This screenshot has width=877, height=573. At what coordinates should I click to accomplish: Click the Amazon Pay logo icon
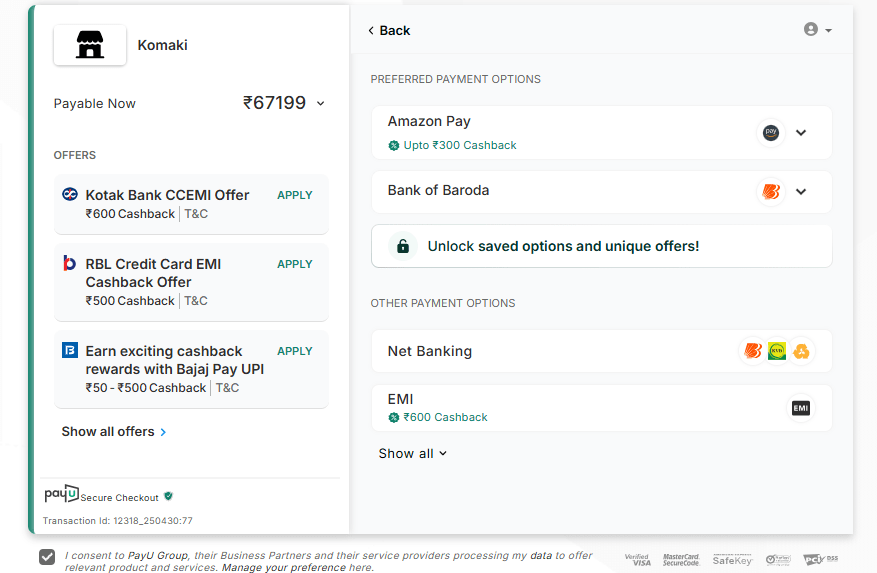coord(771,133)
